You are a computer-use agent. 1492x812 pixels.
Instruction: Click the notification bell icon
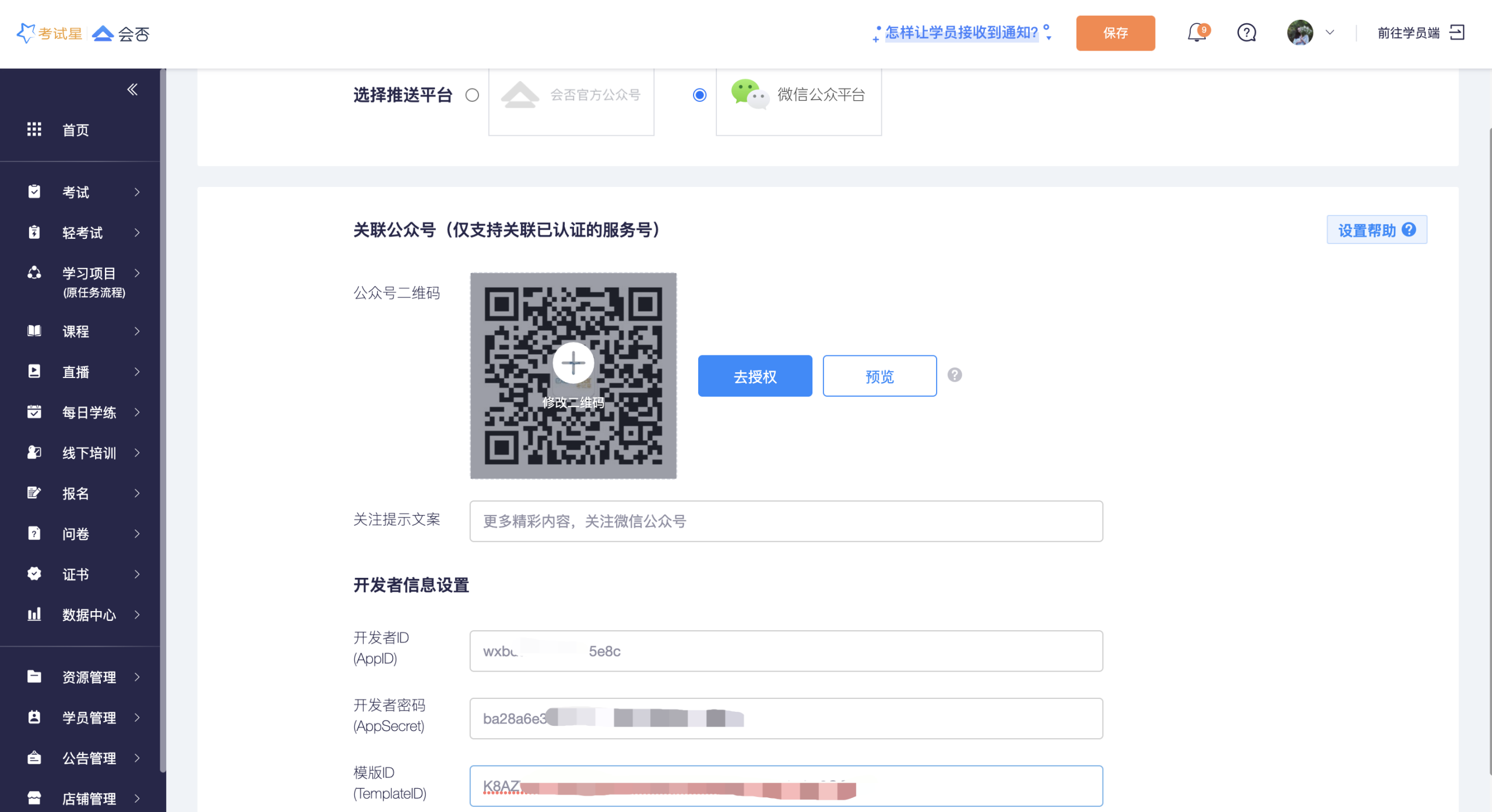[1197, 33]
